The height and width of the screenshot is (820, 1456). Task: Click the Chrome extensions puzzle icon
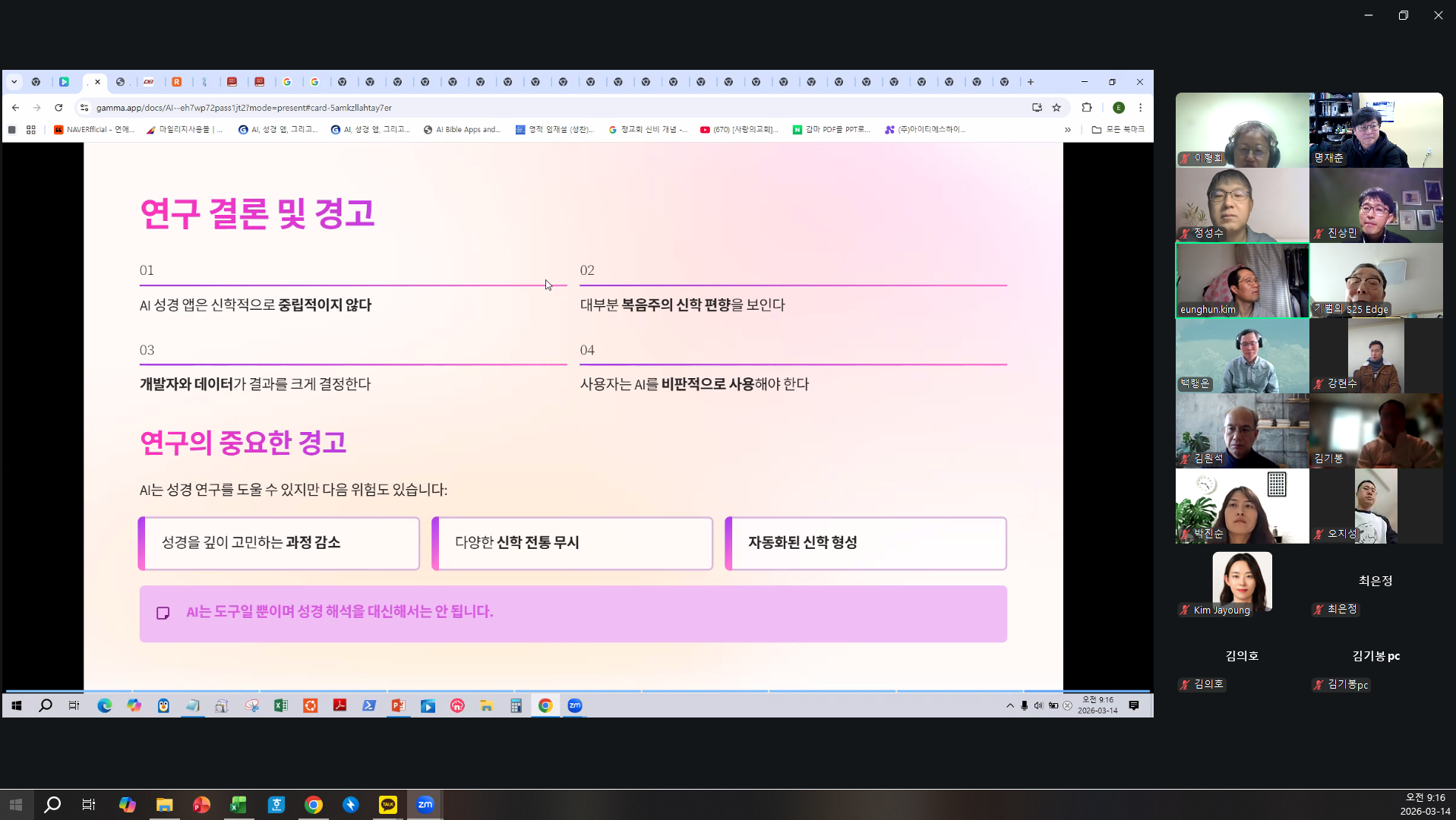(1087, 108)
